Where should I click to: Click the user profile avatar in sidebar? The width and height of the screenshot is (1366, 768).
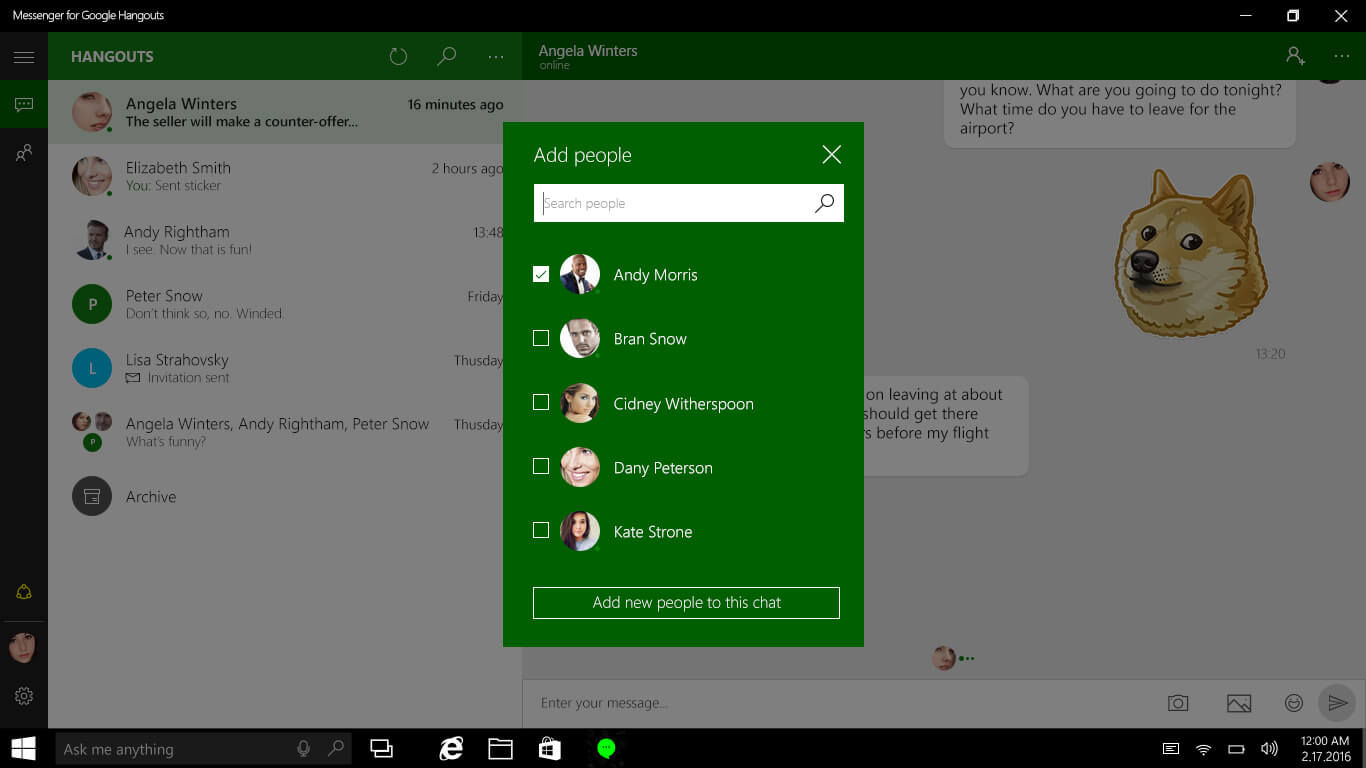pyautogui.click(x=22, y=646)
